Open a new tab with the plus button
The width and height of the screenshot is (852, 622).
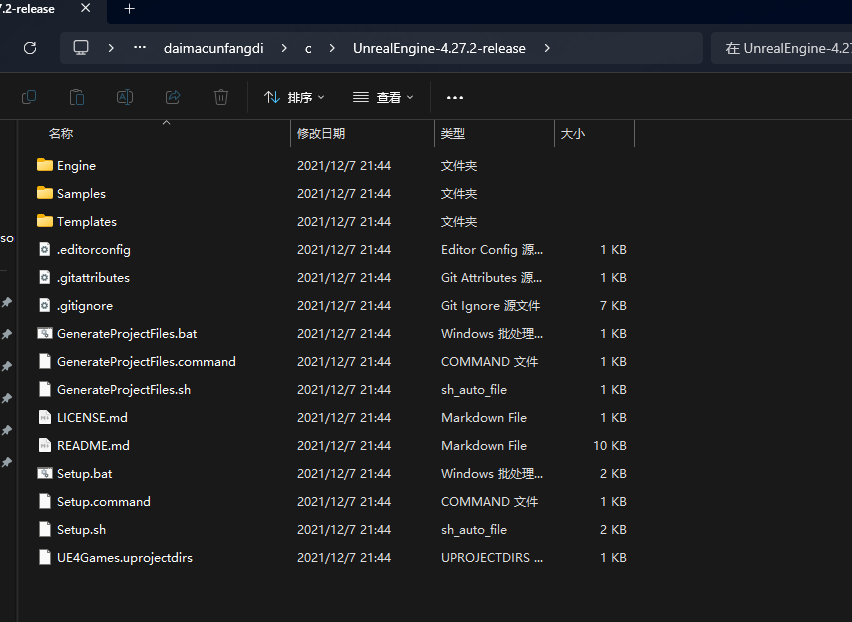coord(129,9)
